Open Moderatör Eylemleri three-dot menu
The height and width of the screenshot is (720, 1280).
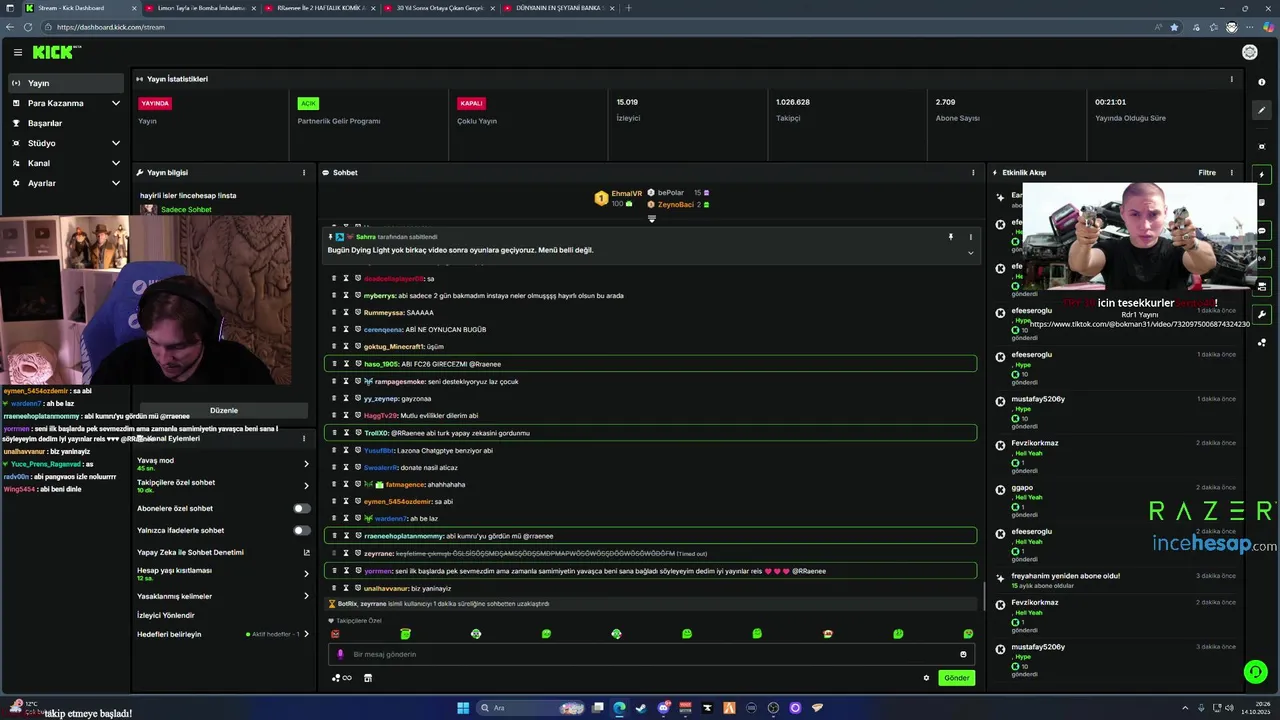click(304, 439)
